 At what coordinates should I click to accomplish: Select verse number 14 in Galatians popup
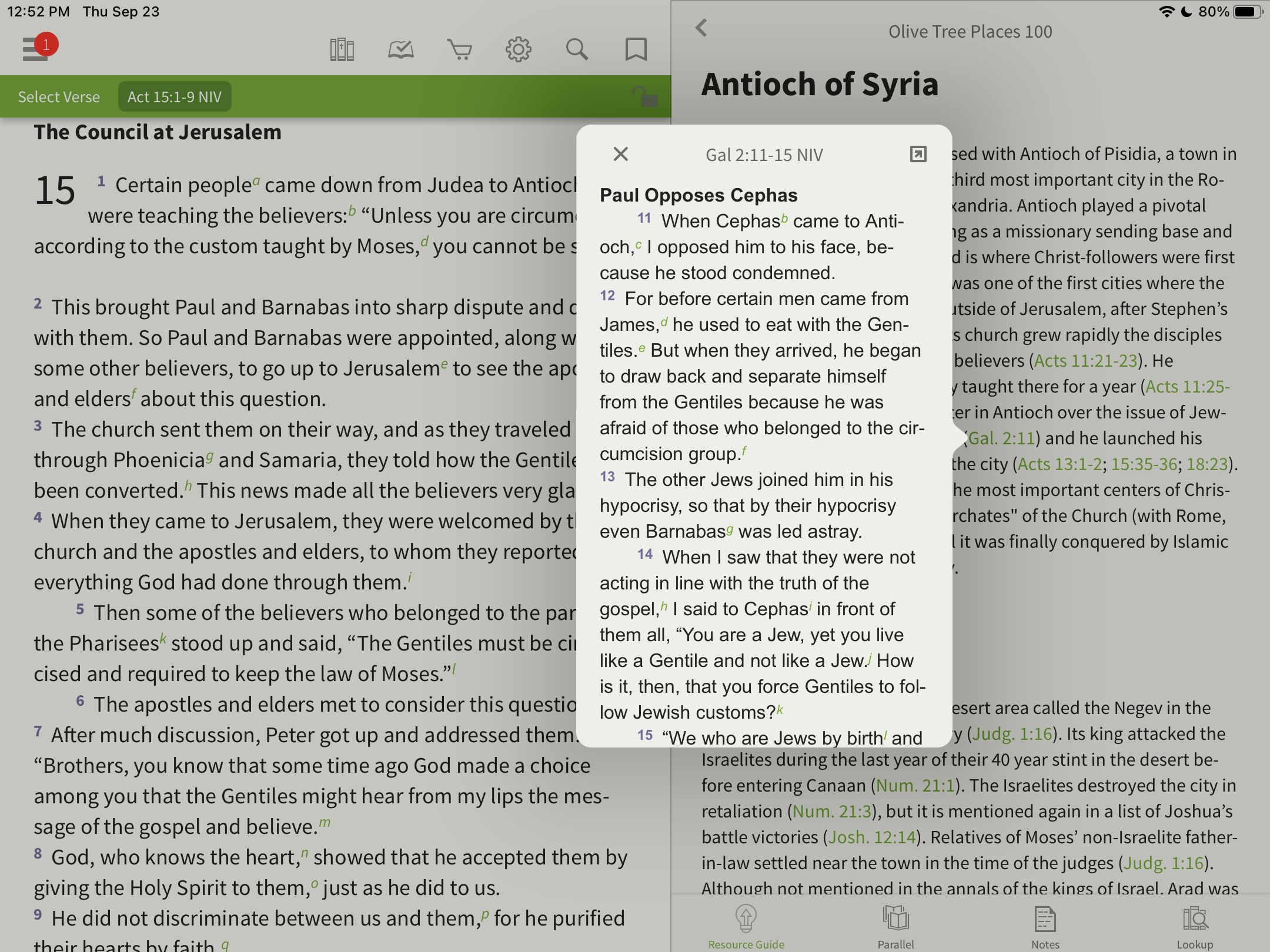coord(645,554)
